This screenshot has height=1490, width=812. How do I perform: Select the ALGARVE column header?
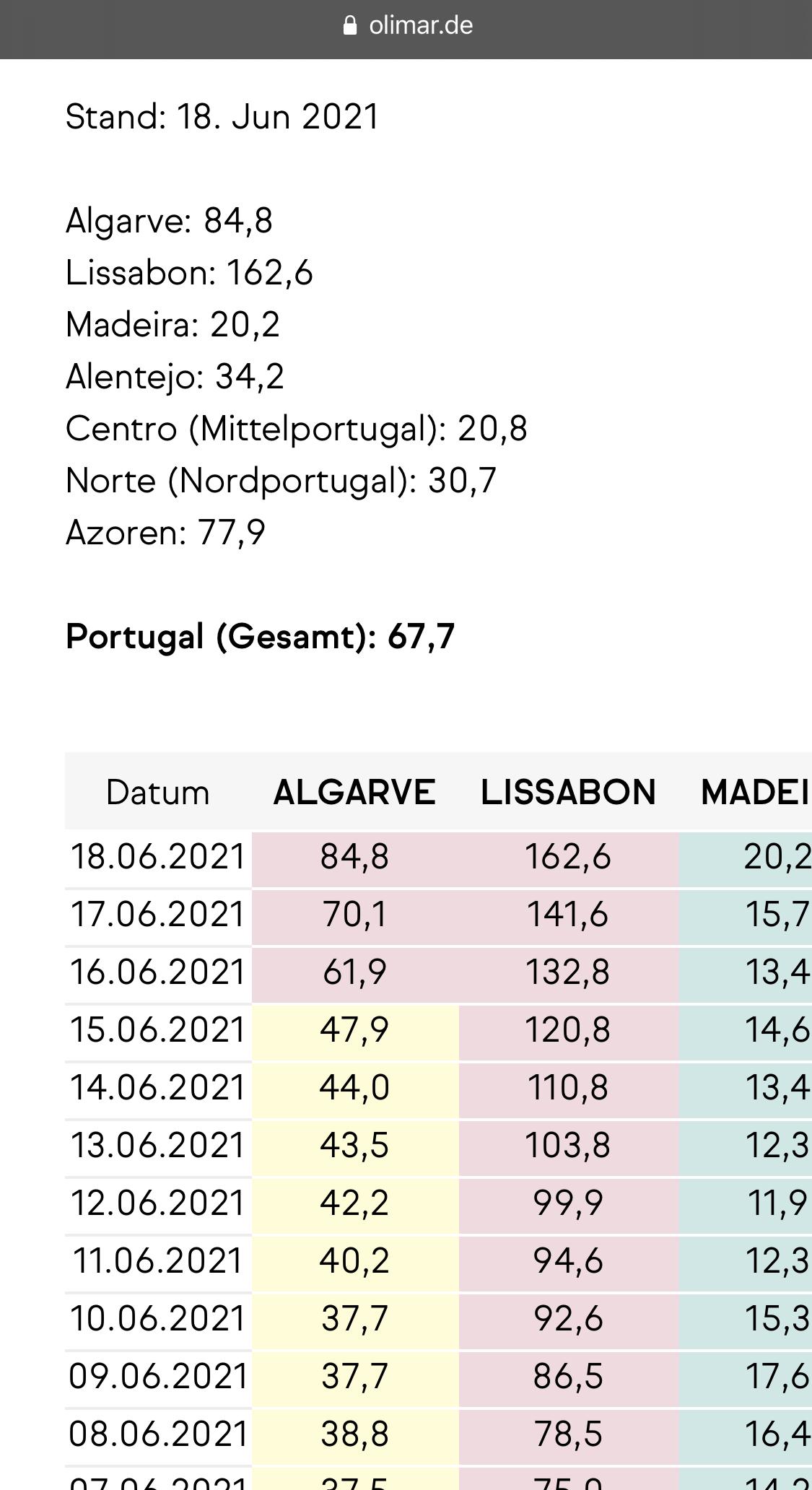tap(354, 793)
